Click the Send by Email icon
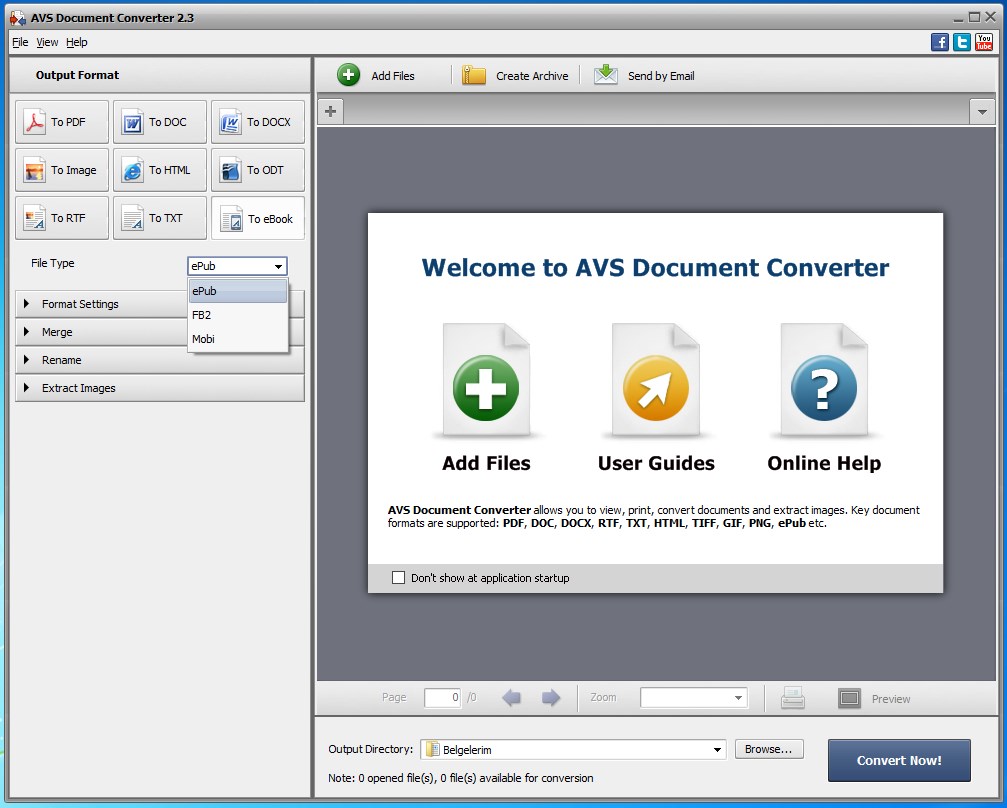Screen dimensions: 1007x808 click(606, 75)
